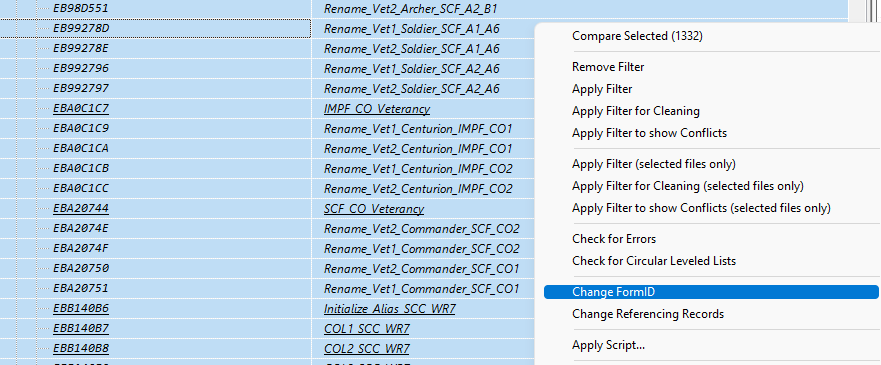881x365 pixels.
Task: Click Rename_Vet2_Commander_SCF_CO2 editor ID
Action: tap(421, 229)
